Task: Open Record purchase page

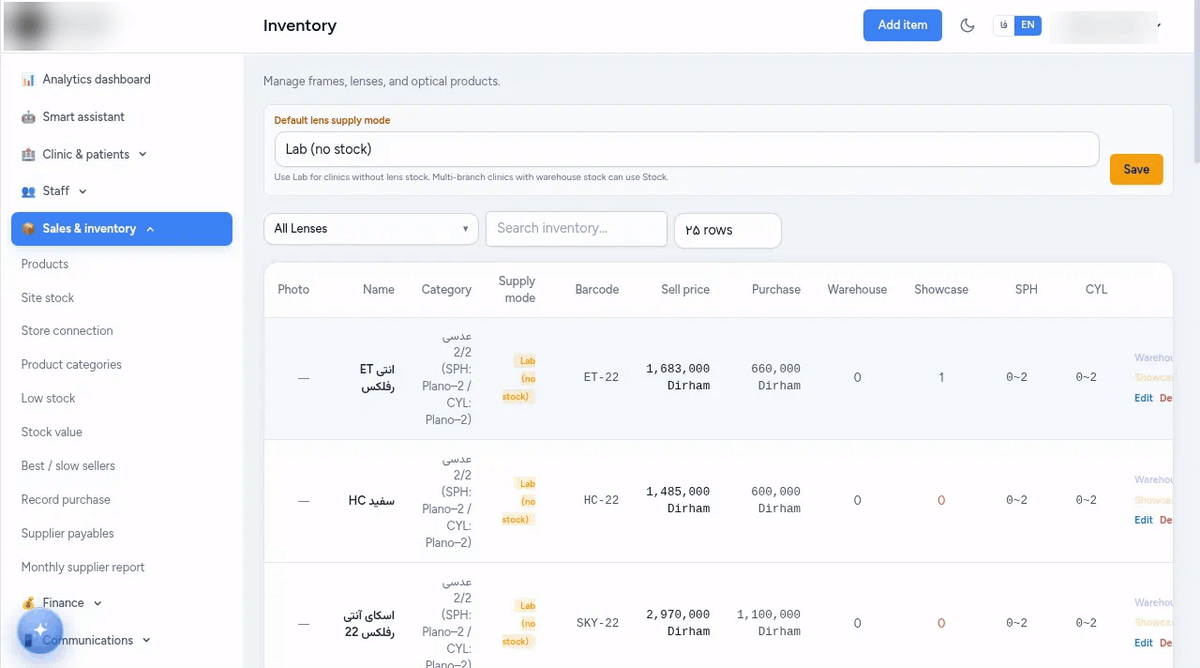Action: tap(66, 500)
